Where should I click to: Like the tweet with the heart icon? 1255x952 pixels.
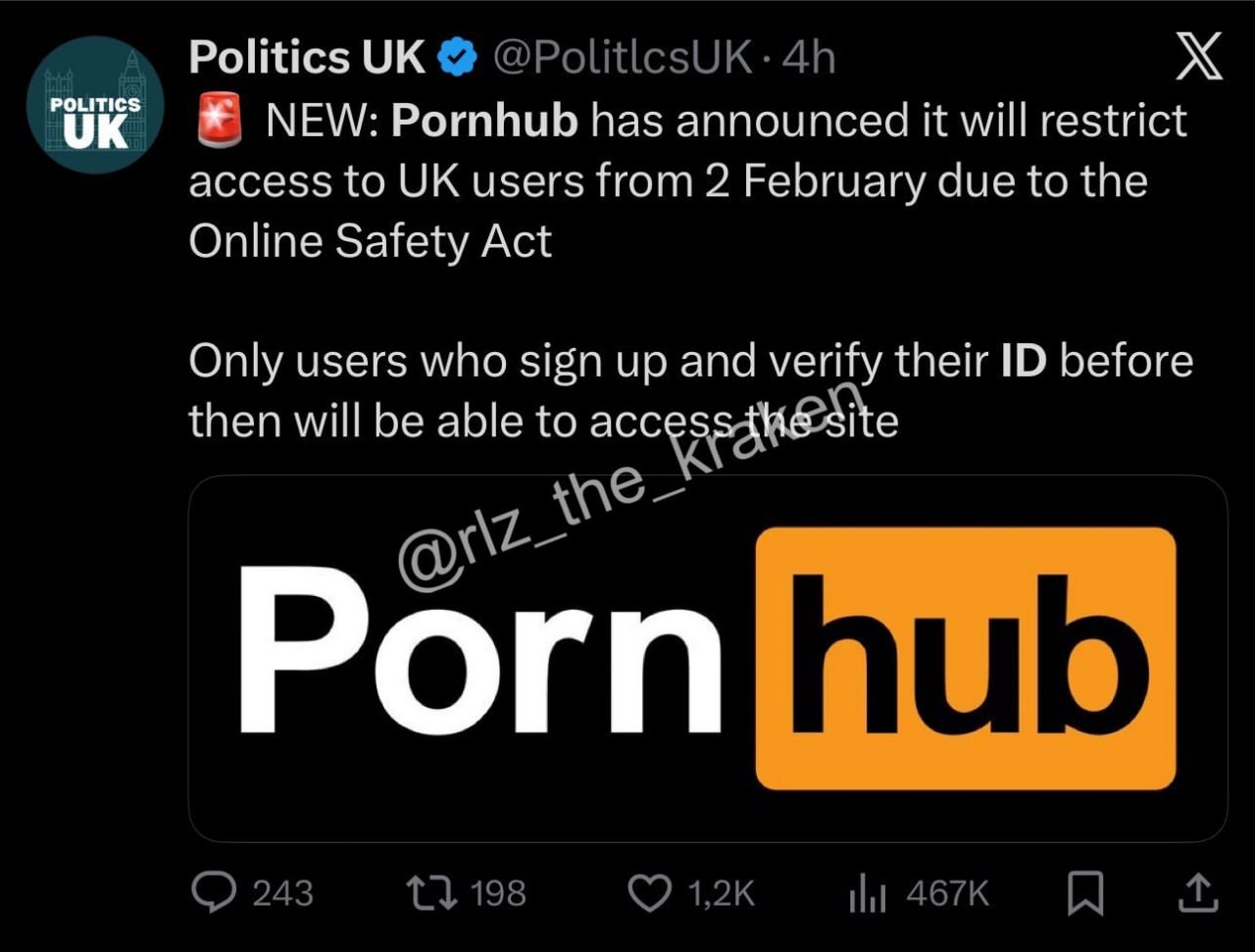648,892
